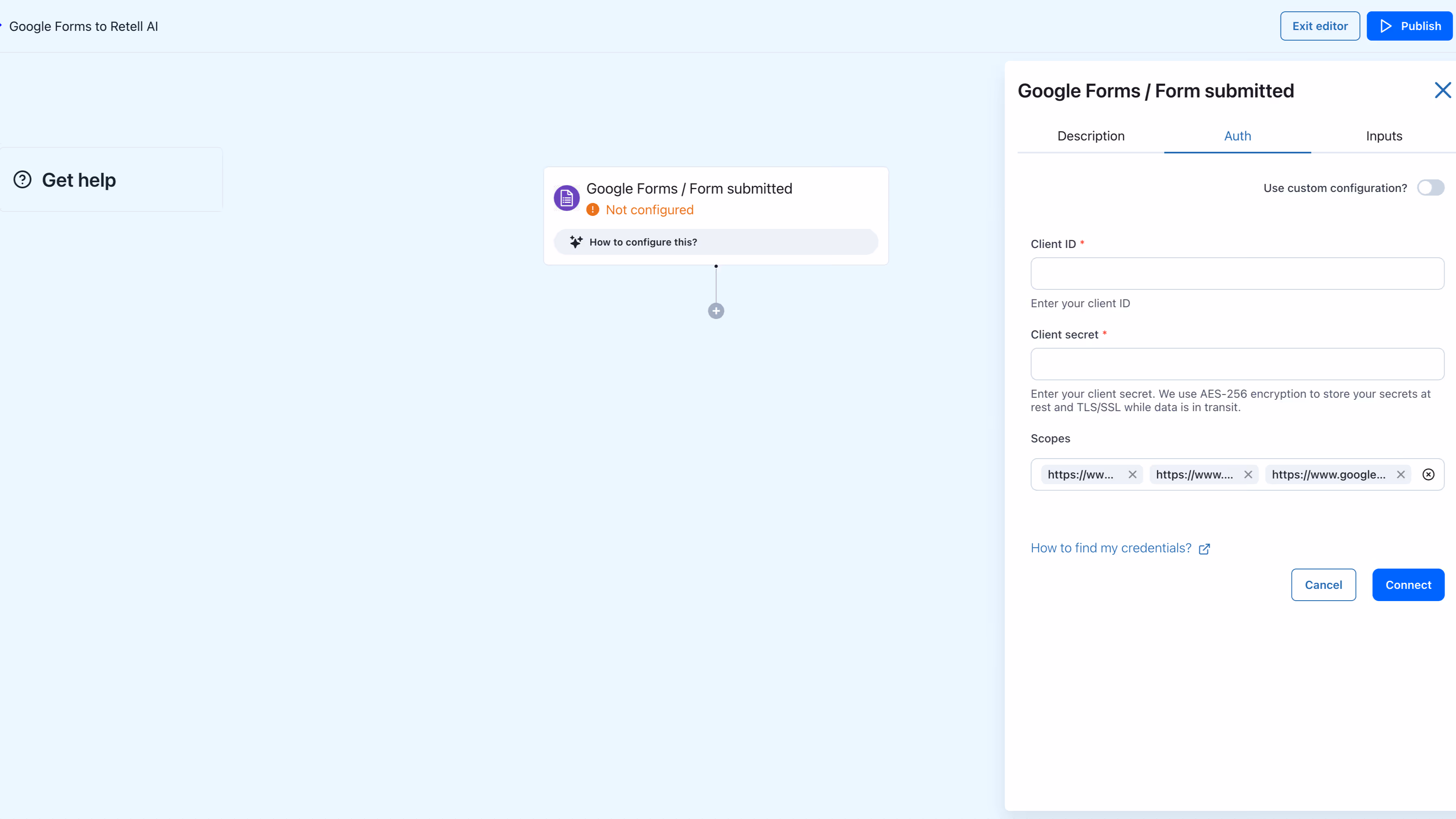Clear all scopes with the circled X
Viewport: 1456px width, 819px height.
pyautogui.click(x=1428, y=474)
